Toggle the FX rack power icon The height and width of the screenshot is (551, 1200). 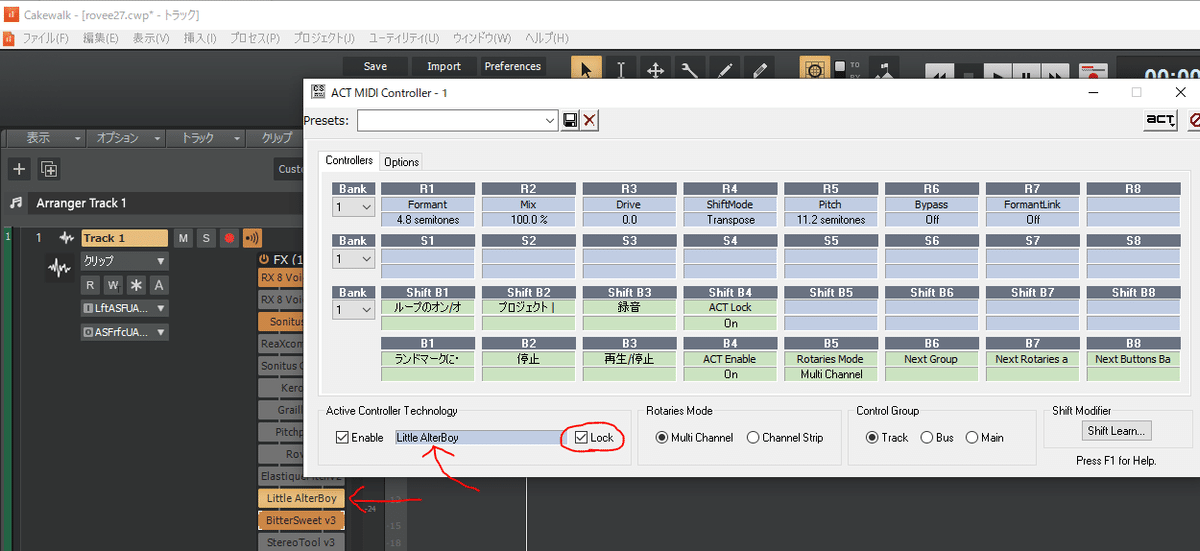click(264, 259)
